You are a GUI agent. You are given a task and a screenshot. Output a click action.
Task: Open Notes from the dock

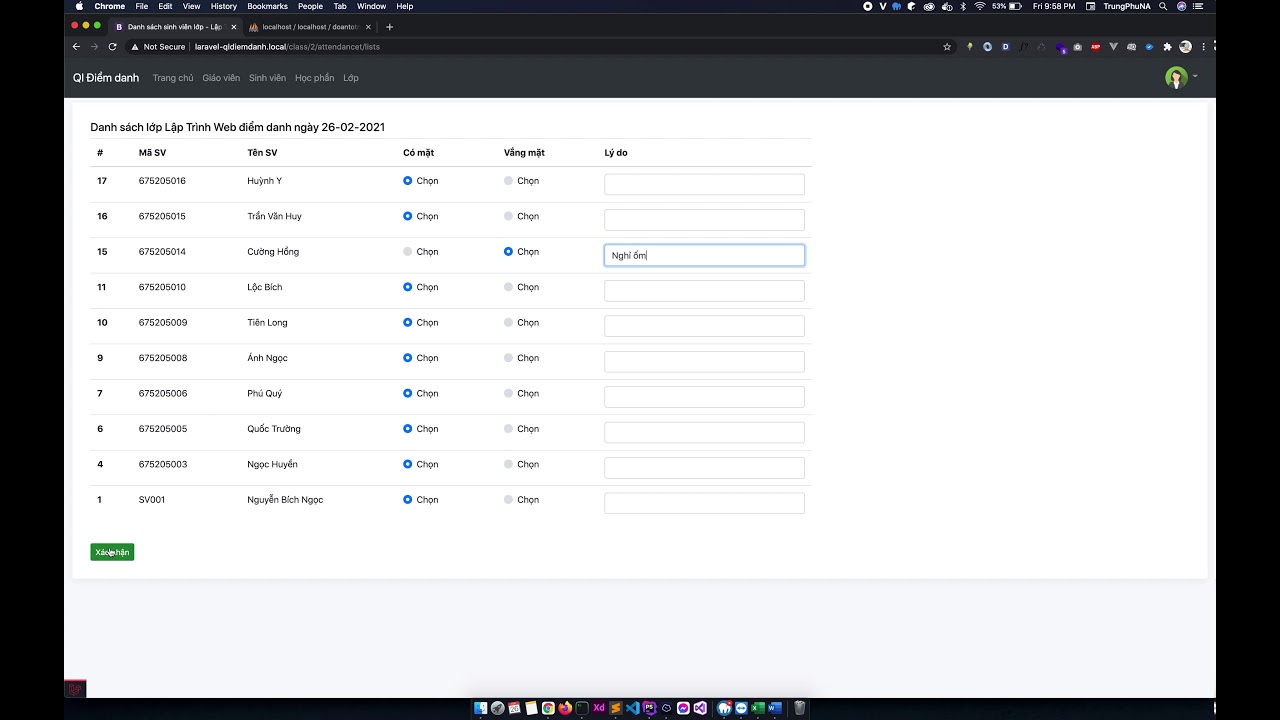[531, 708]
